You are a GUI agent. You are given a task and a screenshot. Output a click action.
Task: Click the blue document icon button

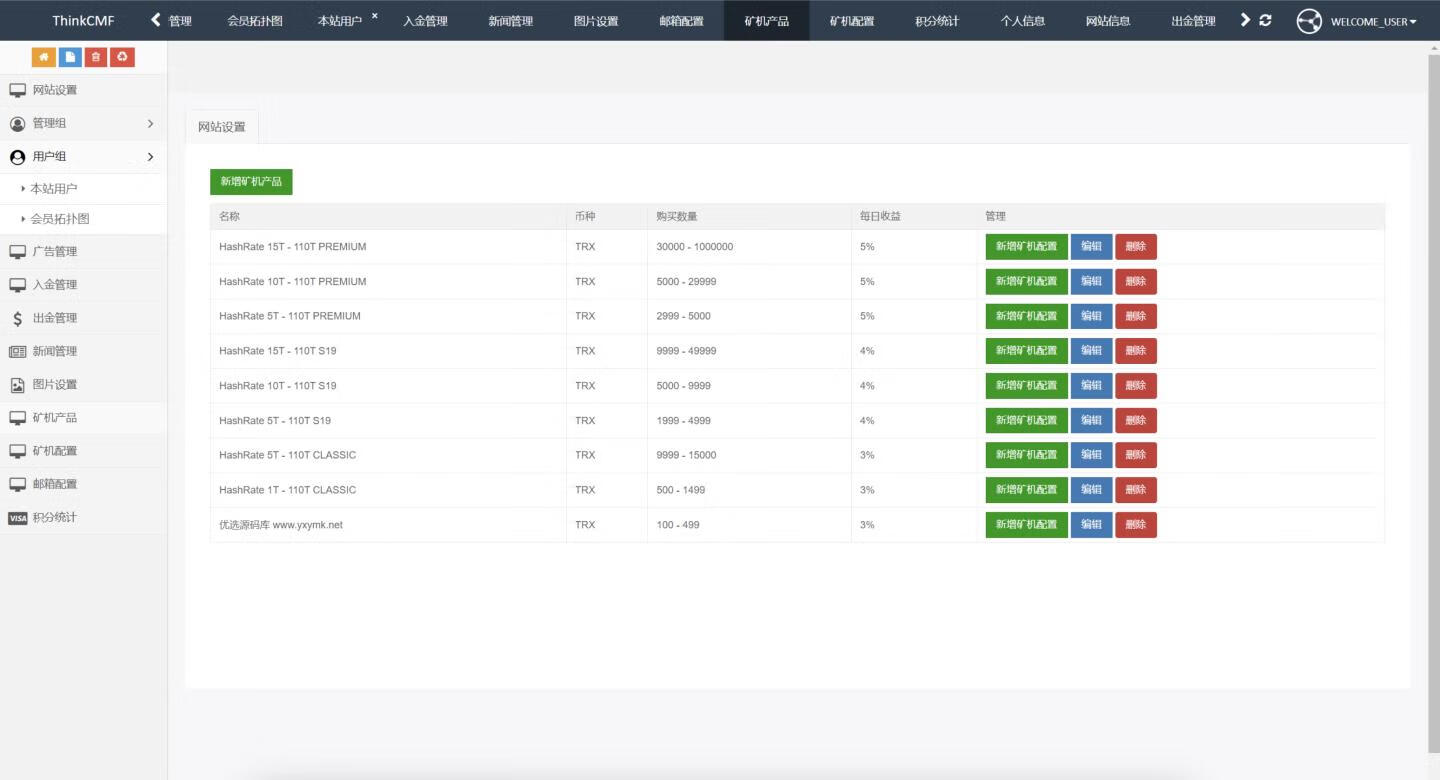pyautogui.click(x=70, y=57)
